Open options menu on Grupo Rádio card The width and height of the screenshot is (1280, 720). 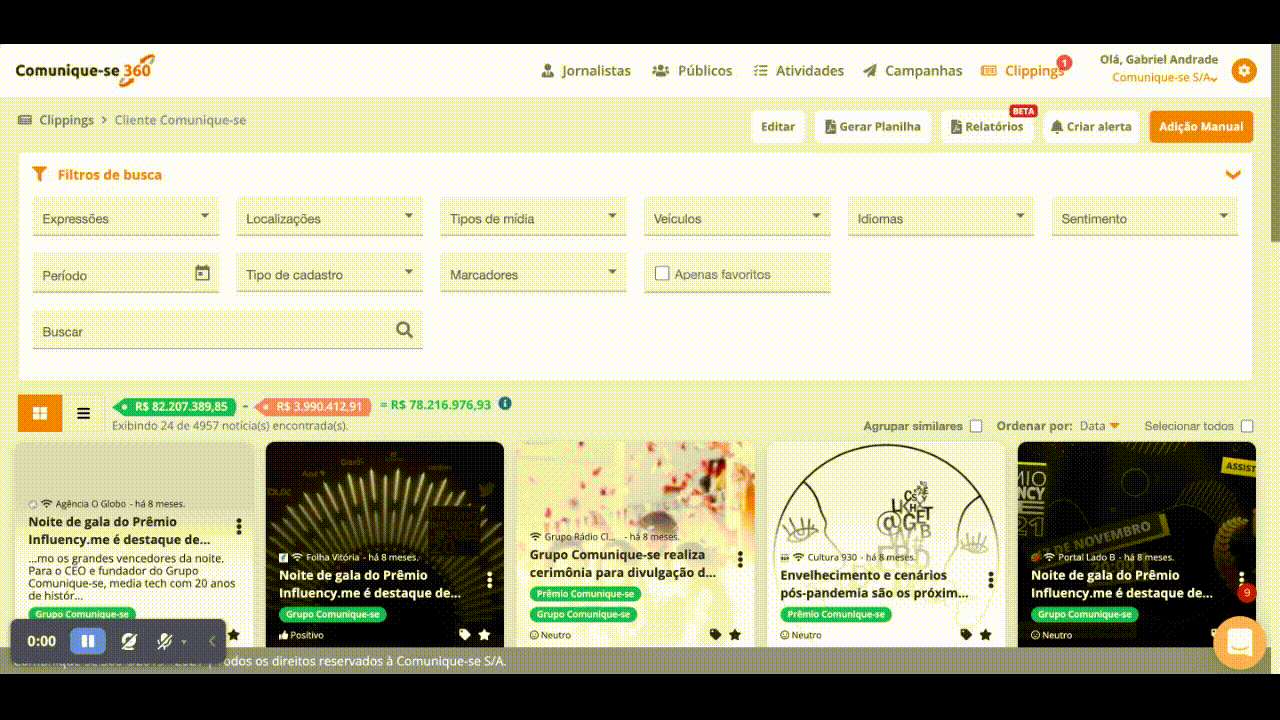(741, 559)
